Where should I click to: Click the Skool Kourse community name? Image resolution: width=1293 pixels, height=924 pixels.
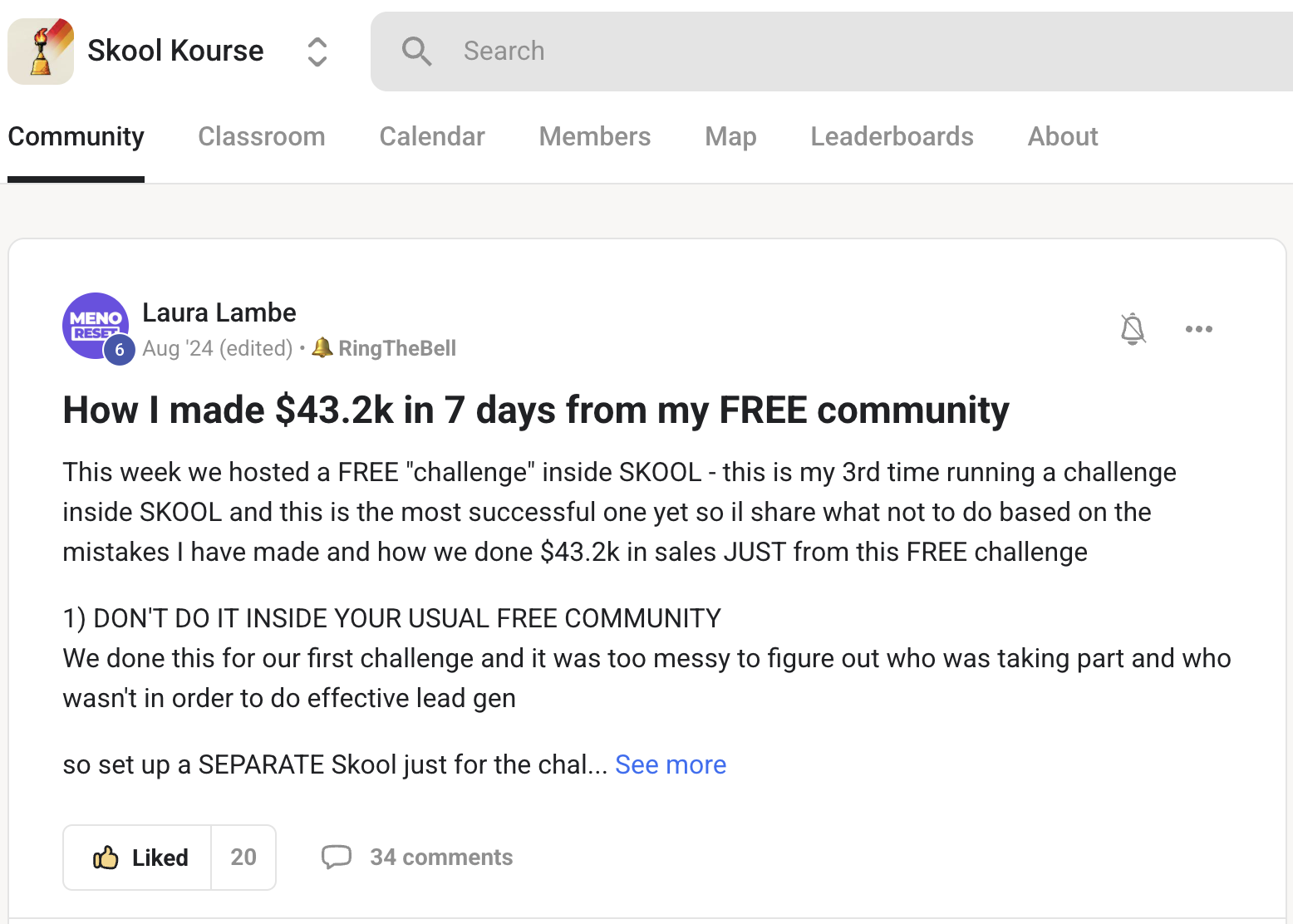(x=175, y=51)
